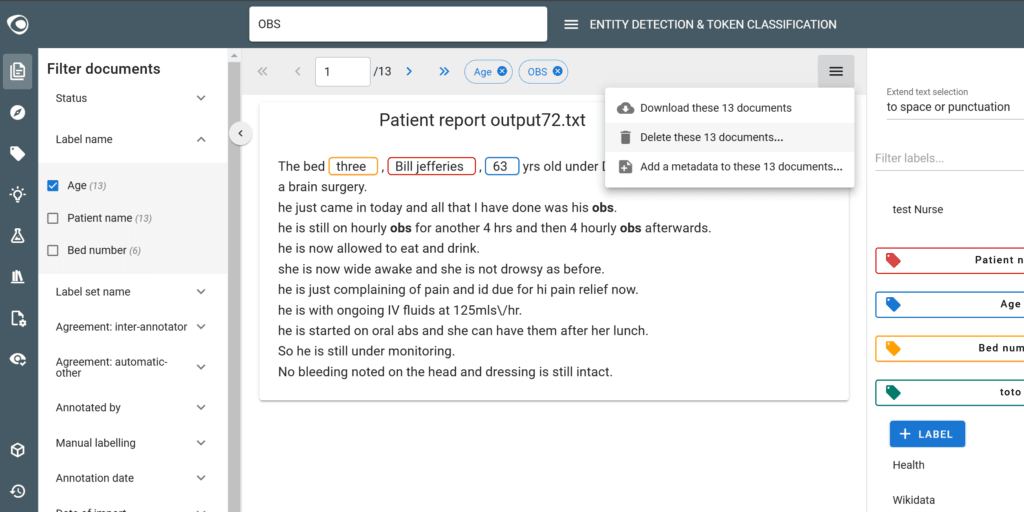Click the green toto tag icon
The height and width of the screenshot is (512, 1024).
pos(893,392)
